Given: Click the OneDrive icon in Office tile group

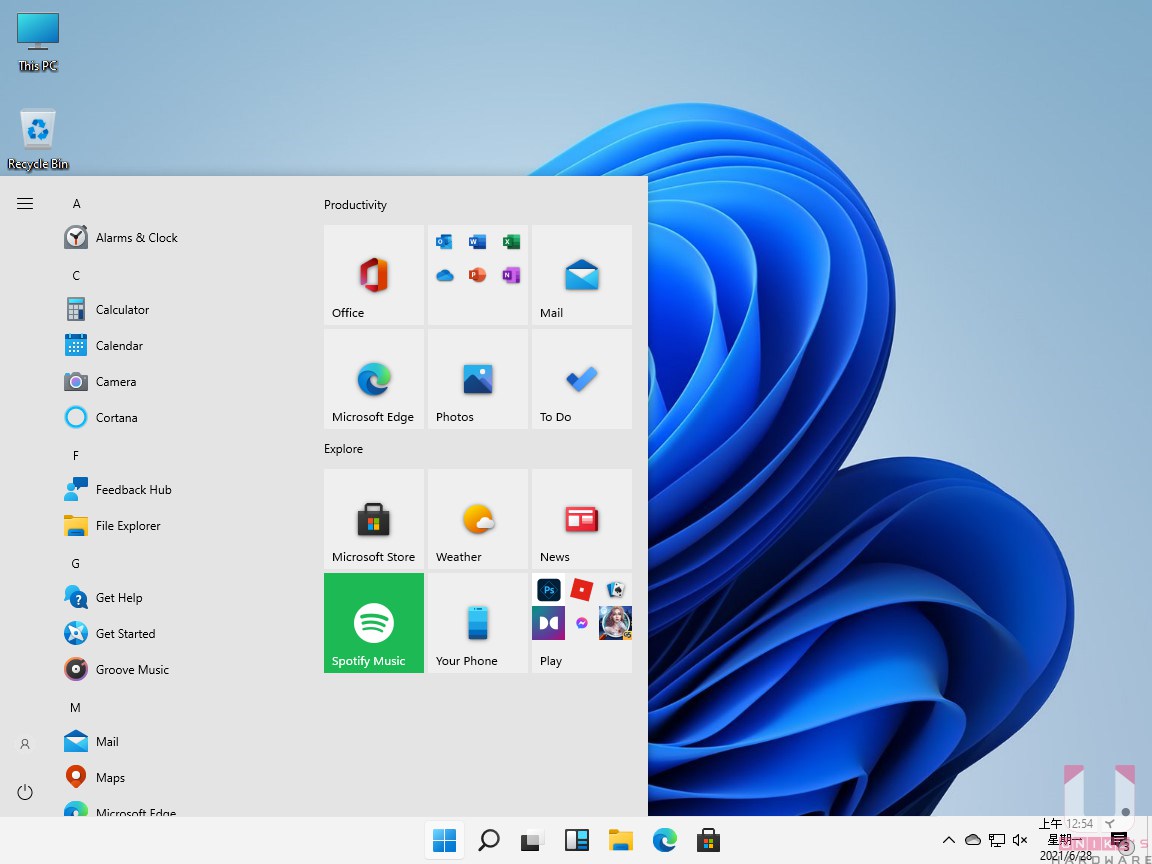Looking at the screenshot, I should tap(444, 276).
